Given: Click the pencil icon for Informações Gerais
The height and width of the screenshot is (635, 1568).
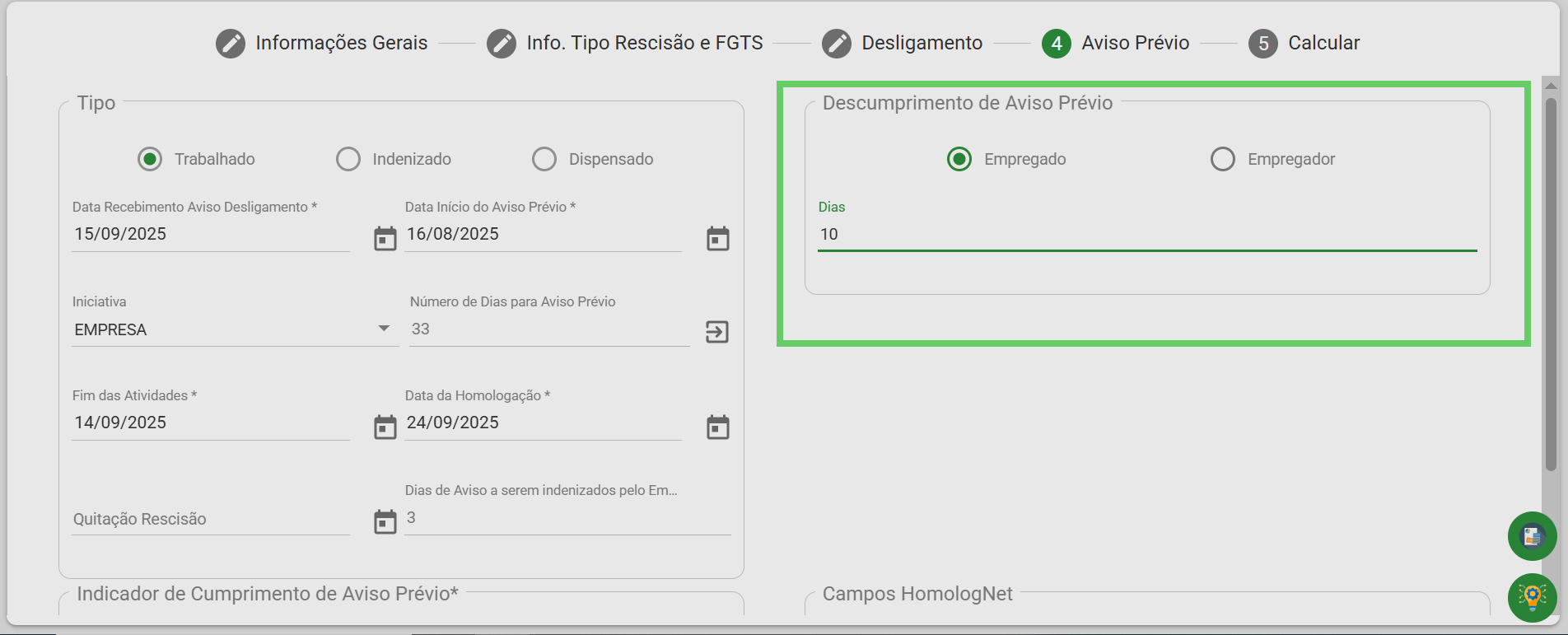Looking at the screenshot, I should click(231, 44).
